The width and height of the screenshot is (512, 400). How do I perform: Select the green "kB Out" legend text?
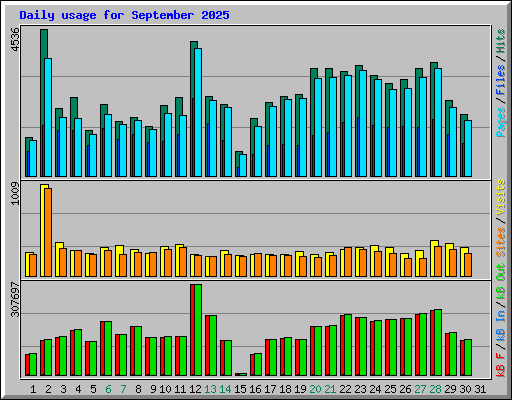pos(501,281)
